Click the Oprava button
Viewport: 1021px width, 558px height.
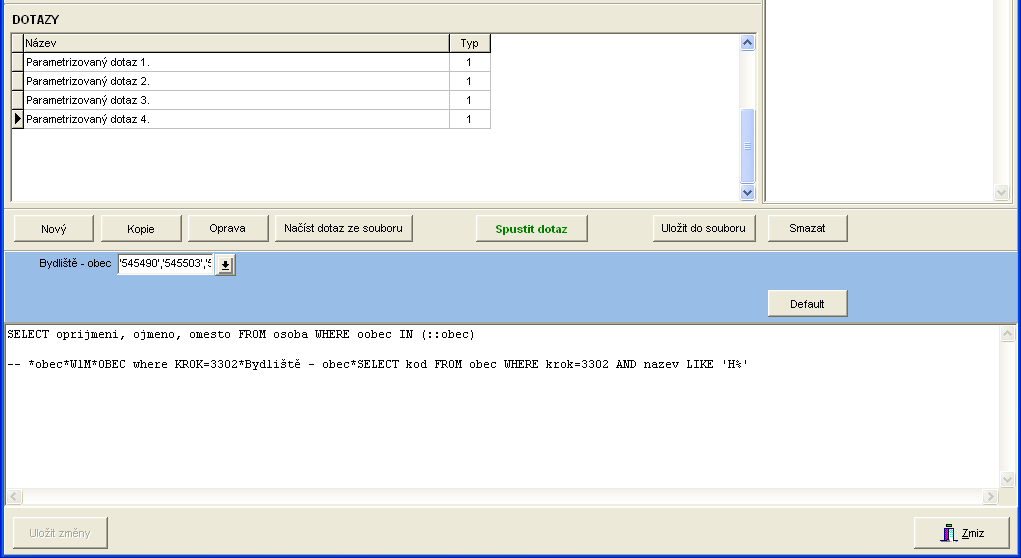point(228,228)
